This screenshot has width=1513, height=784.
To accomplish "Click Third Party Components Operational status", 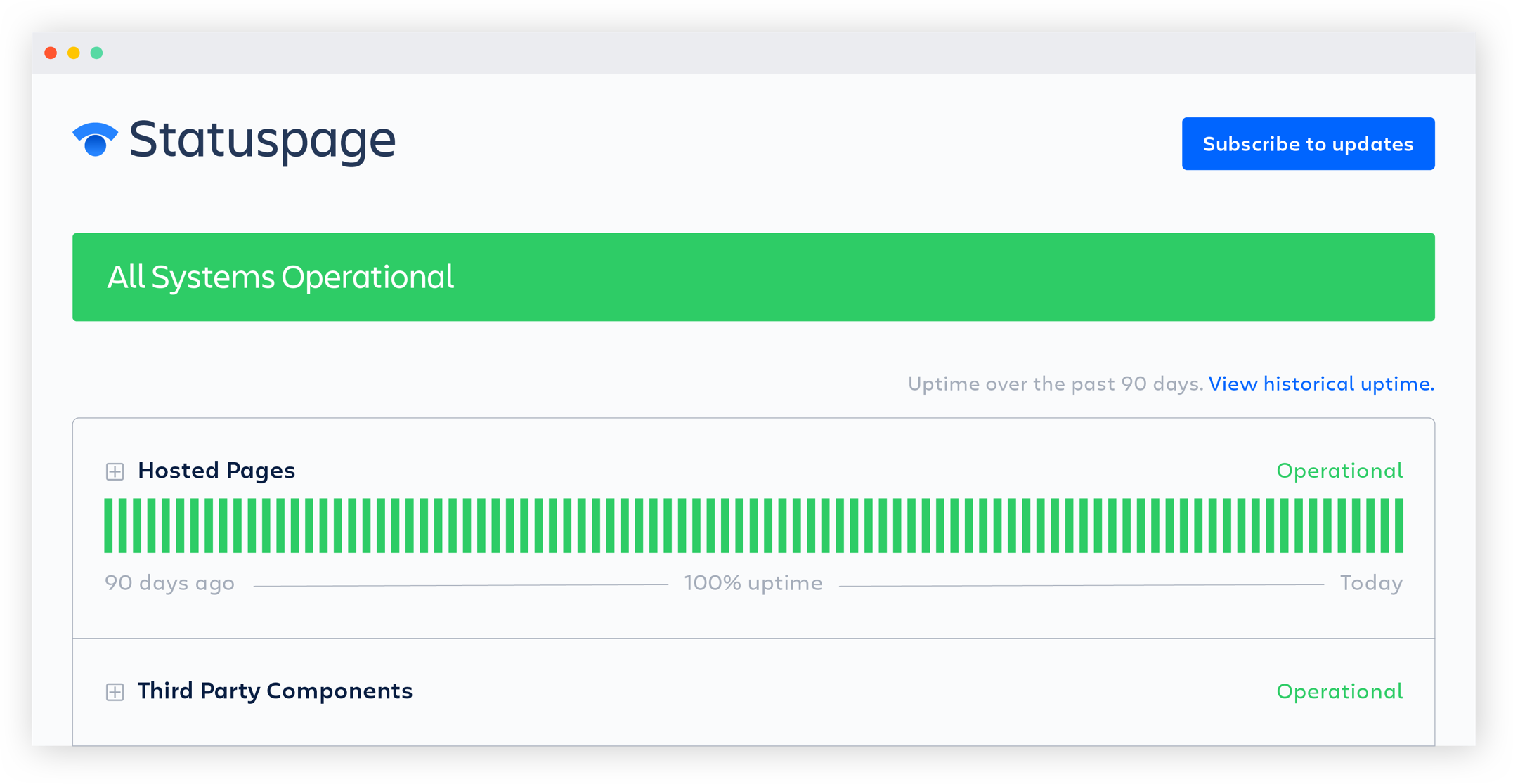I will click(x=1339, y=692).
